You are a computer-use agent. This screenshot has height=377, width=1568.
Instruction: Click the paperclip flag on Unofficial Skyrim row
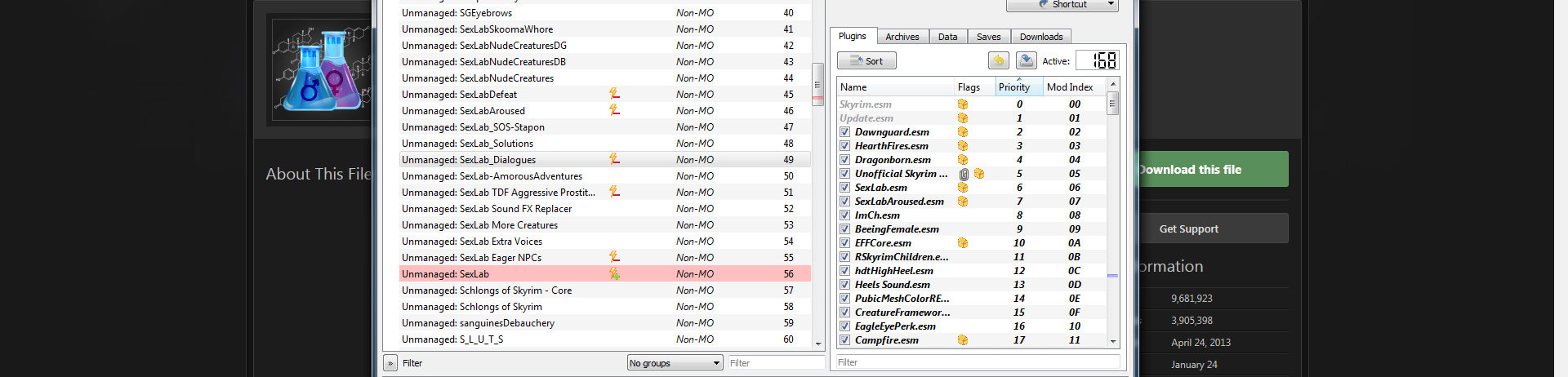(964, 174)
